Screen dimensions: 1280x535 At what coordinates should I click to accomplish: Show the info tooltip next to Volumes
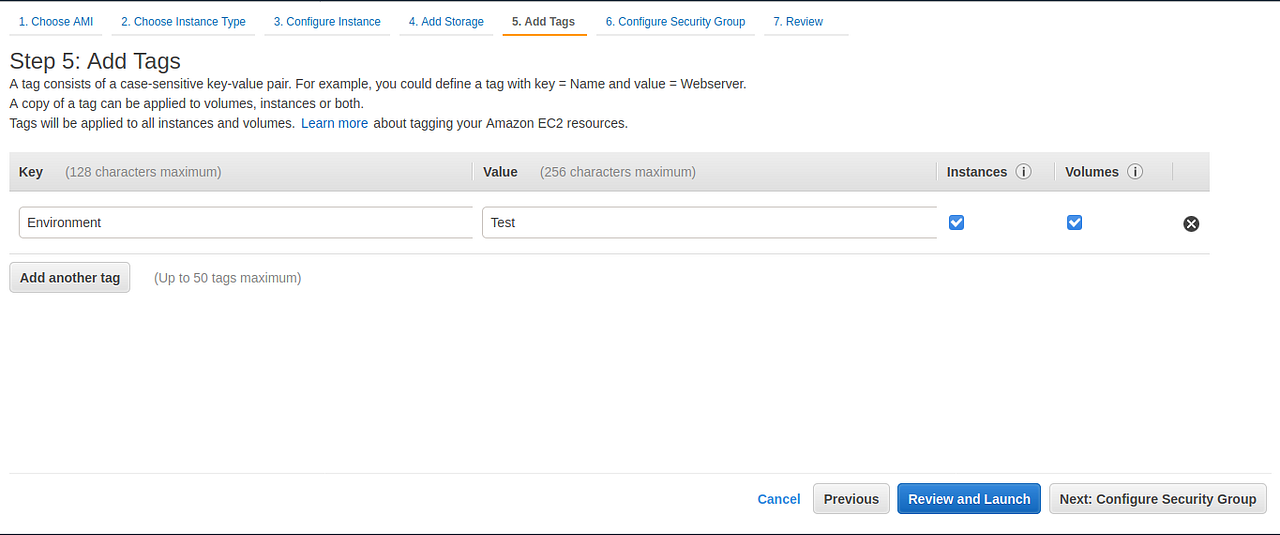[x=1135, y=172]
